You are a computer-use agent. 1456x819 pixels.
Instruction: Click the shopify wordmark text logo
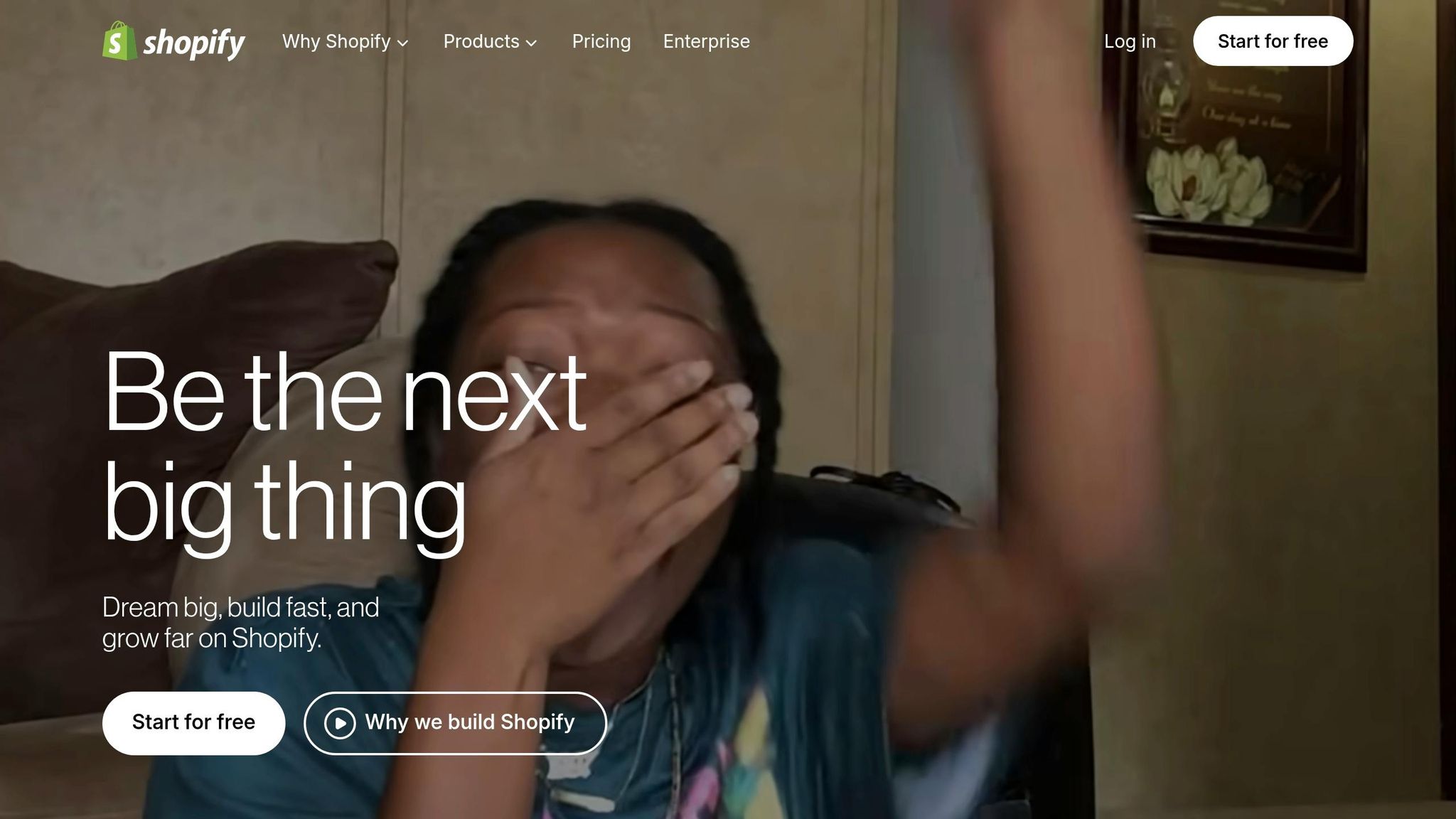[x=193, y=43]
